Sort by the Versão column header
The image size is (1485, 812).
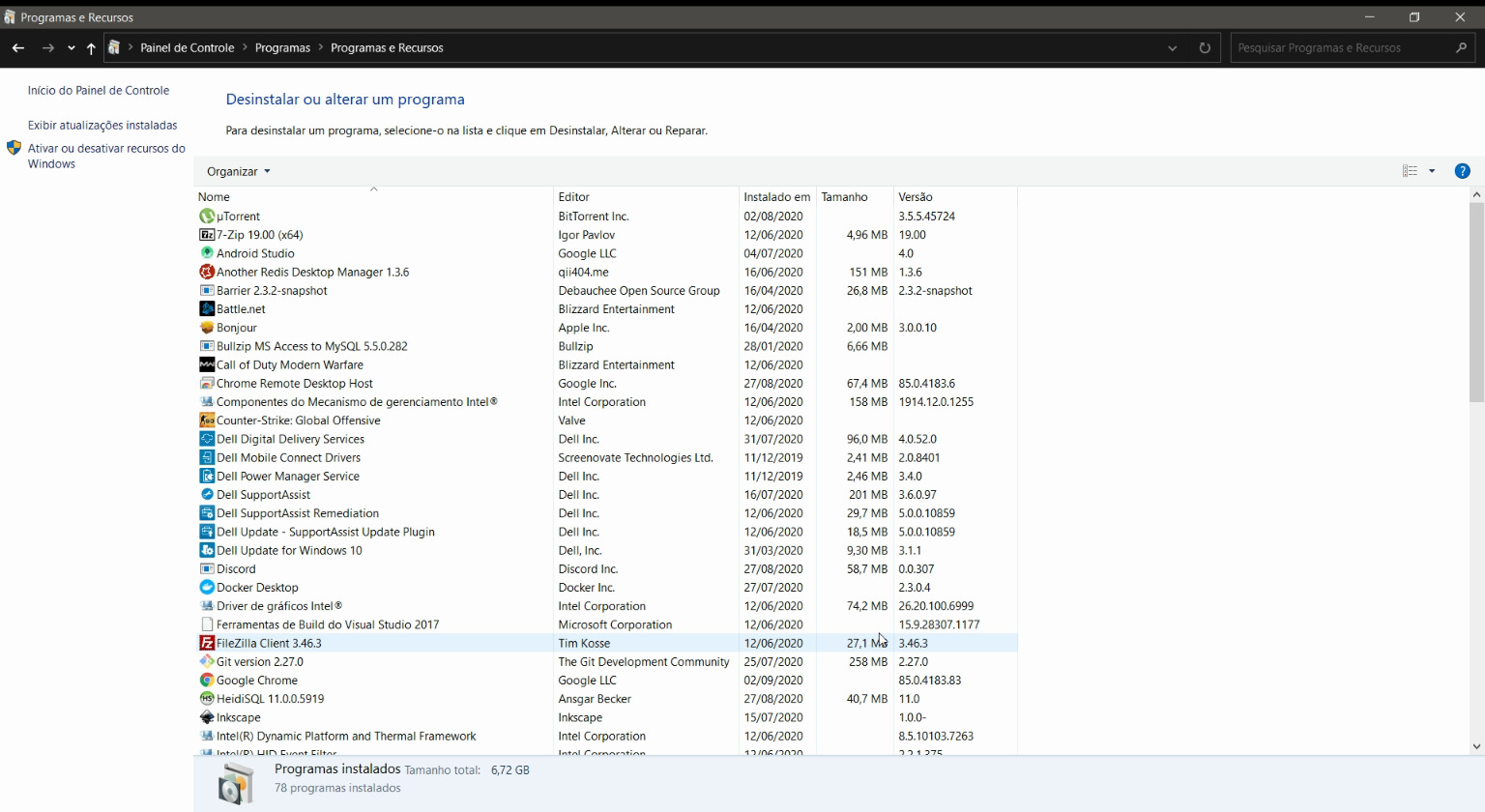tap(955, 196)
